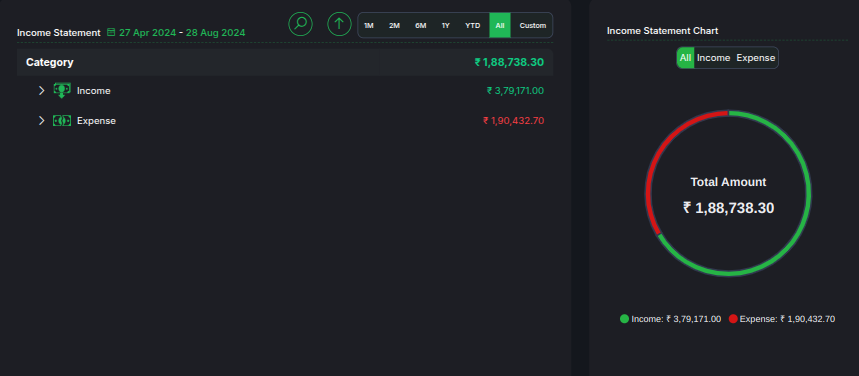Click the end date 28 Aug 2024
Screen dimensions: 859x376
click(215, 32)
